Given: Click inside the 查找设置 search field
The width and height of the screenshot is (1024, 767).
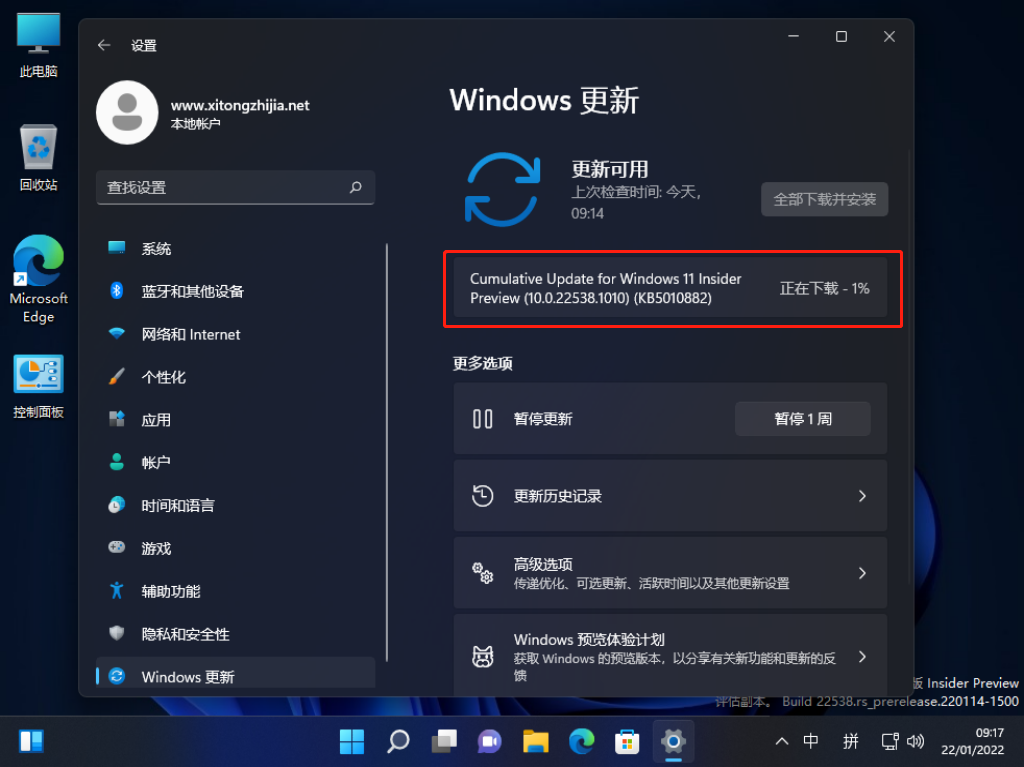Looking at the screenshot, I should click(x=235, y=188).
